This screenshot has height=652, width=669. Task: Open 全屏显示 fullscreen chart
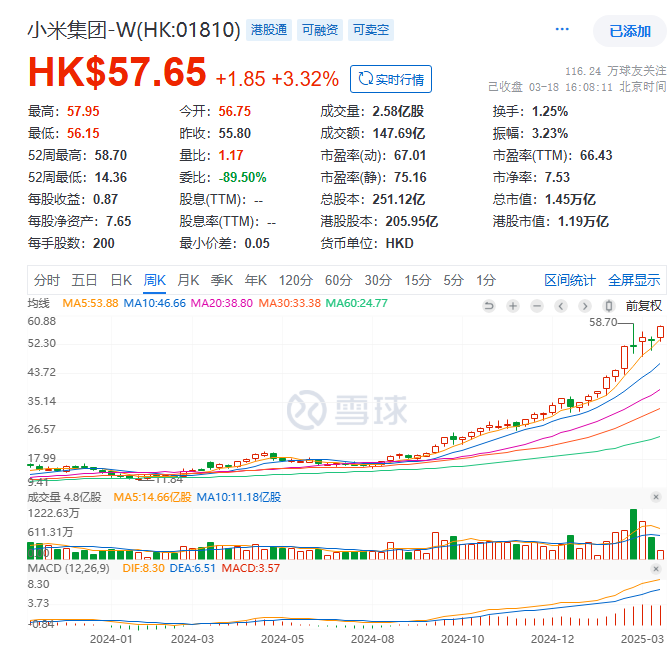tap(634, 280)
